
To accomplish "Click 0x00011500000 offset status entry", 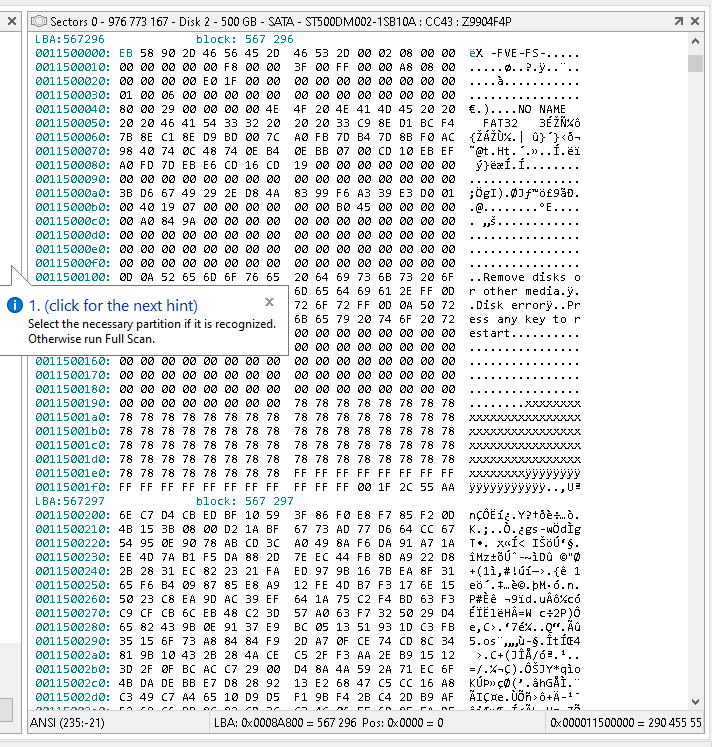I will coord(626,723).
